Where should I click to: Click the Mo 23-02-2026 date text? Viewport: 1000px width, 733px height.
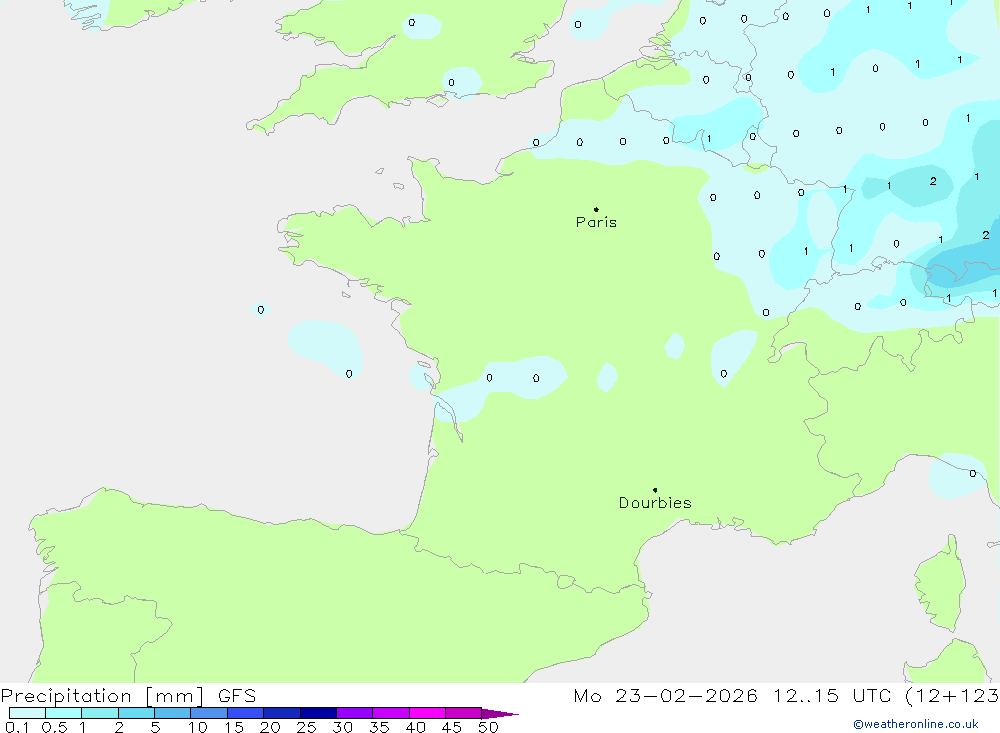pos(665,696)
